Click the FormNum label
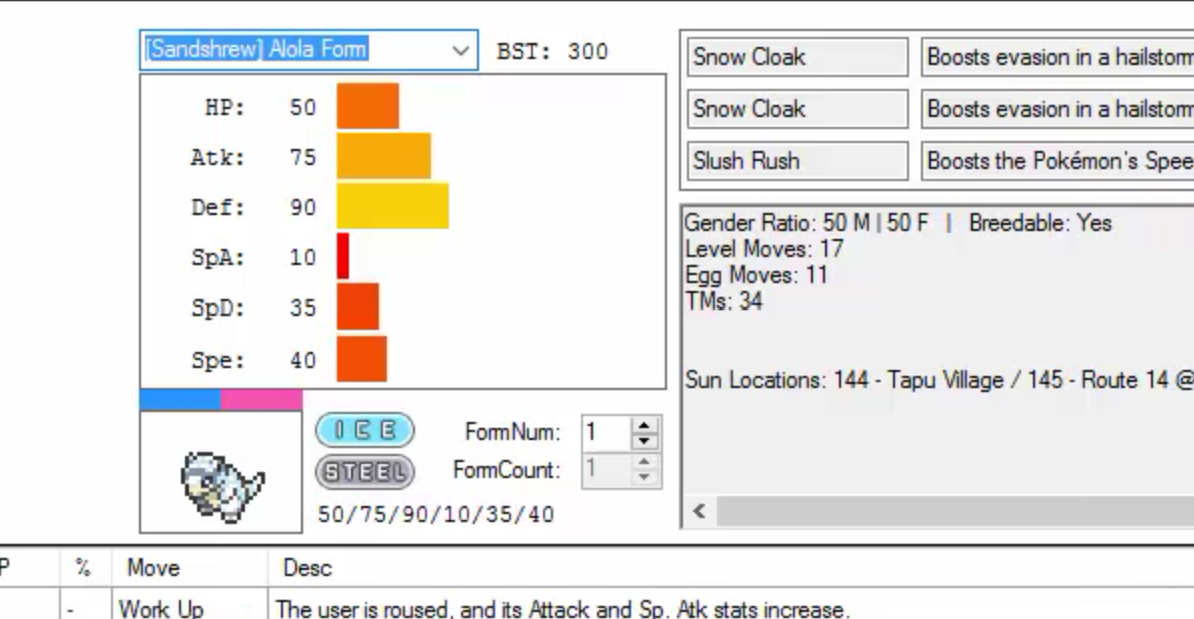Image resolution: width=1194 pixels, height=619 pixels. point(512,432)
